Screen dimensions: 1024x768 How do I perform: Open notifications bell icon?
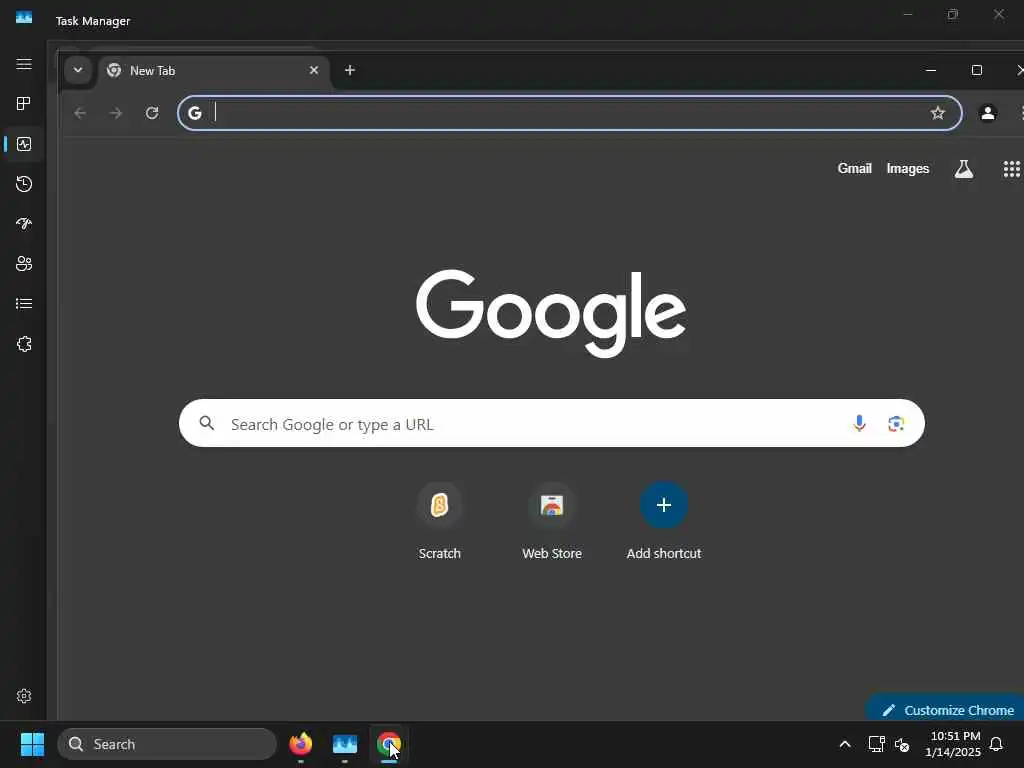(x=996, y=744)
